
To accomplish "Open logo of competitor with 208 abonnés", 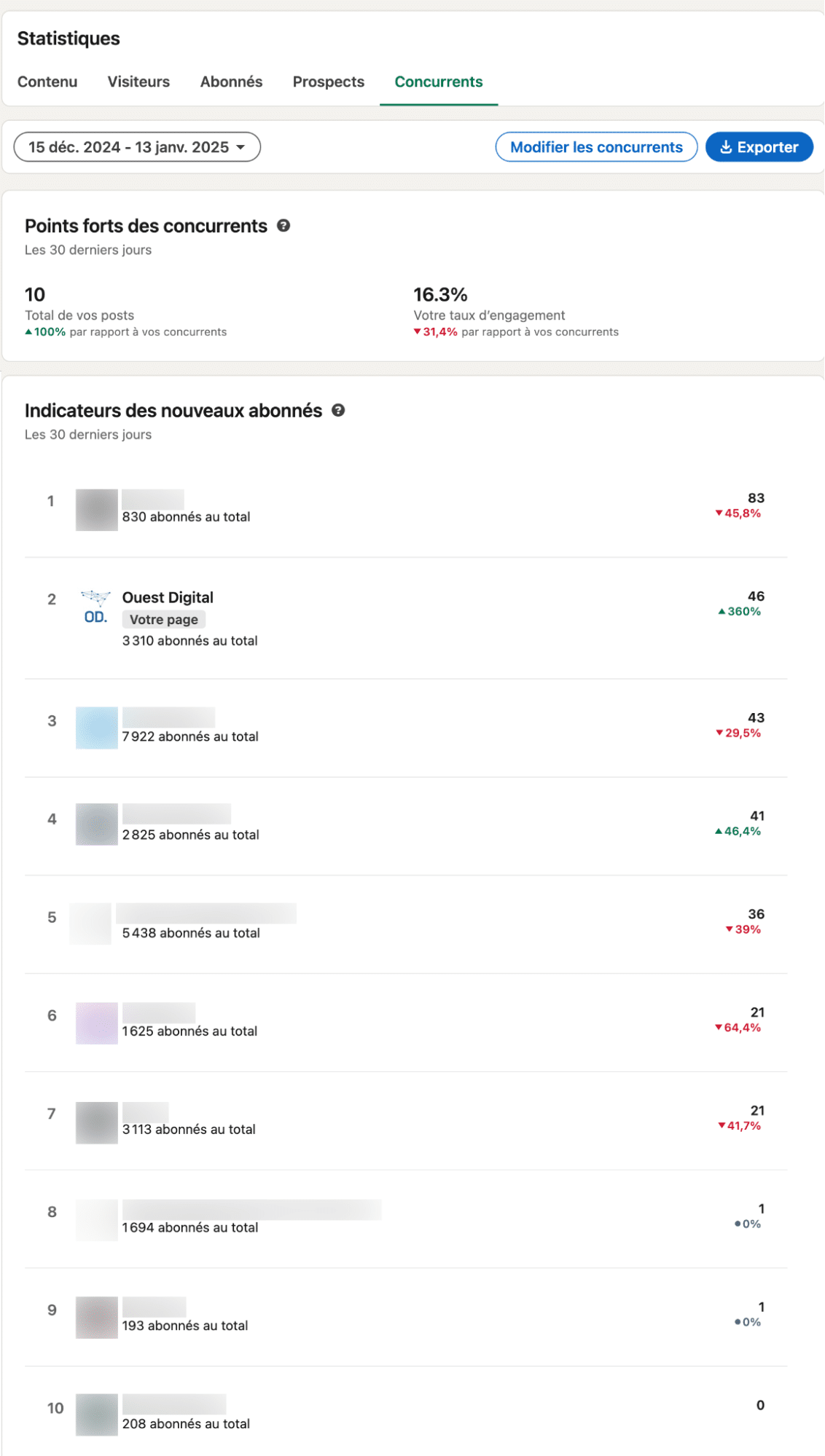I will coord(97,1414).
